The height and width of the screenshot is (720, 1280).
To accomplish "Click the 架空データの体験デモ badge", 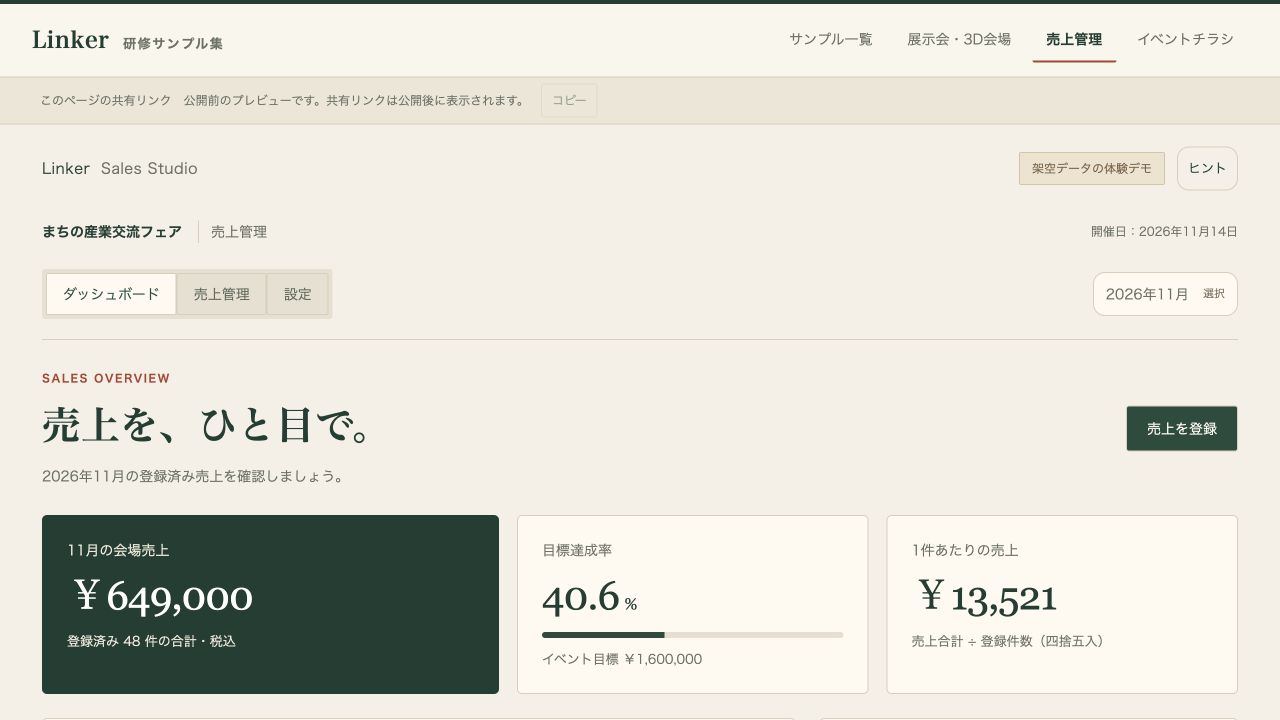I will [1092, 169].
